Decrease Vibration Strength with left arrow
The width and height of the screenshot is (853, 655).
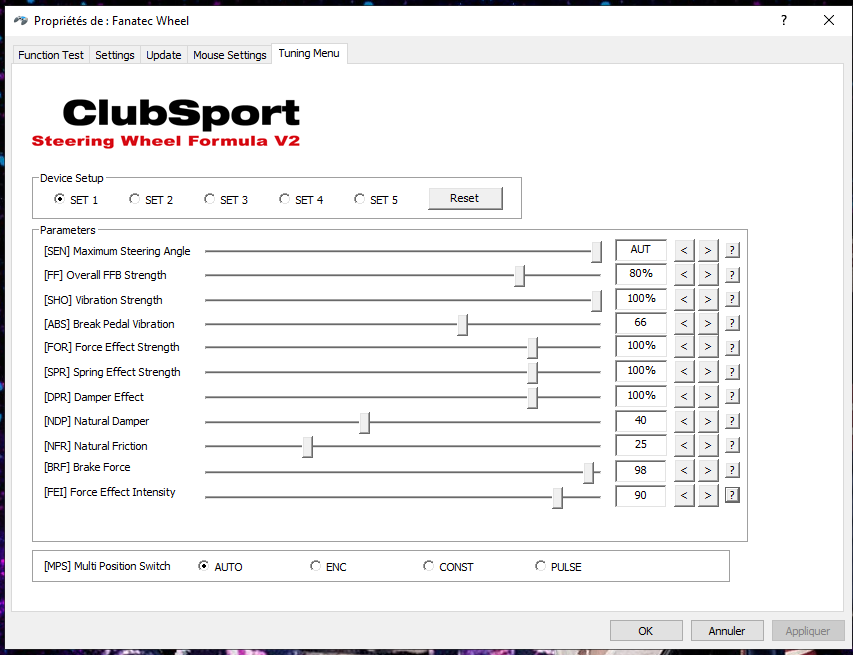click(684, 299)
